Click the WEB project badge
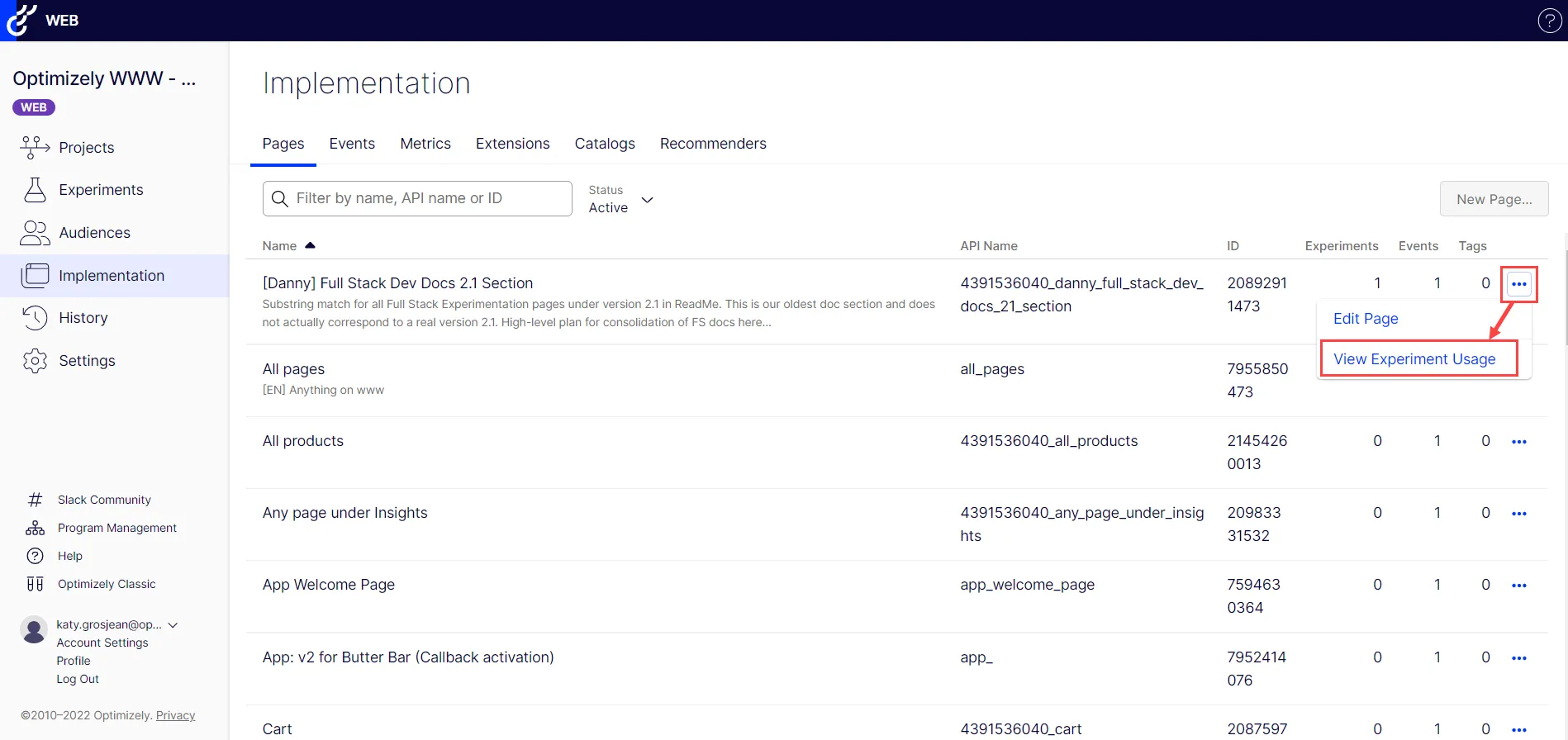The width and height of the screenshot is (1568, 740). (34, 107)
